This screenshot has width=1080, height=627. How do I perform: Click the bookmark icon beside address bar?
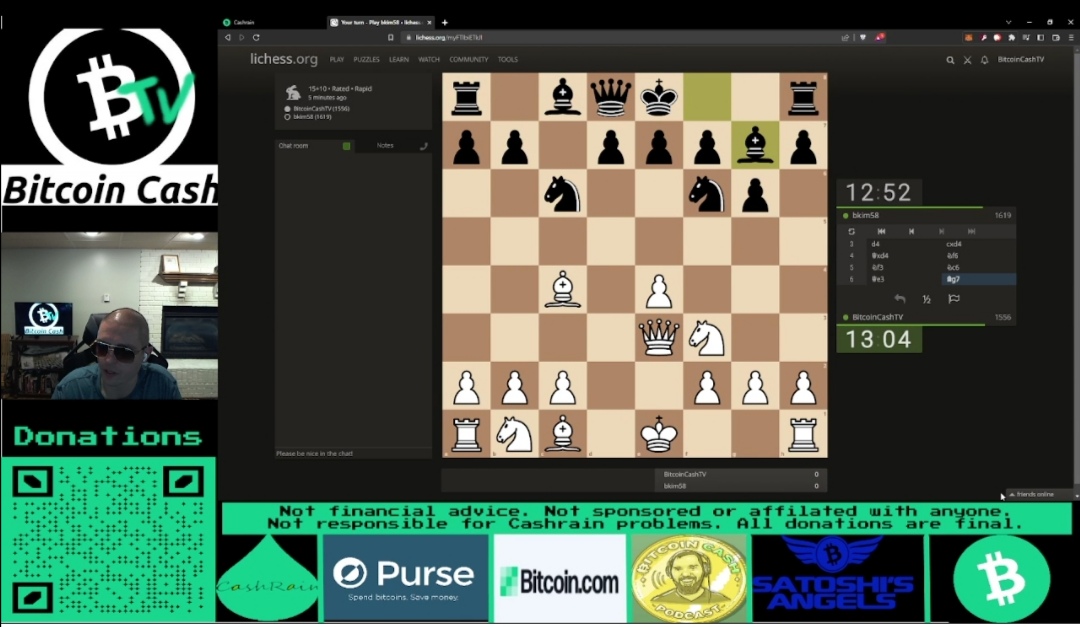[391, 38]
